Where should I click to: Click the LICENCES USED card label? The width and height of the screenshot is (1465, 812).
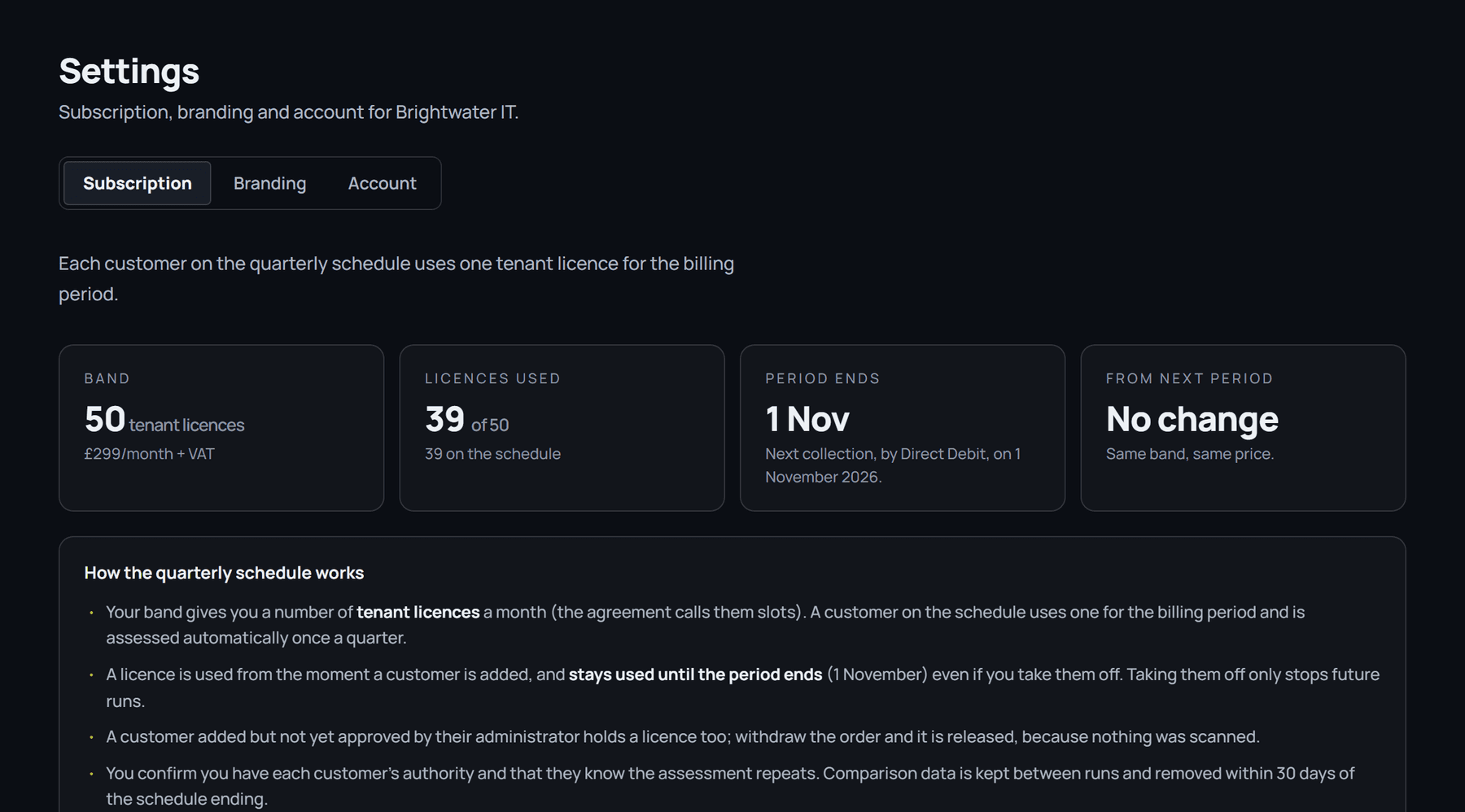point(492,378)
